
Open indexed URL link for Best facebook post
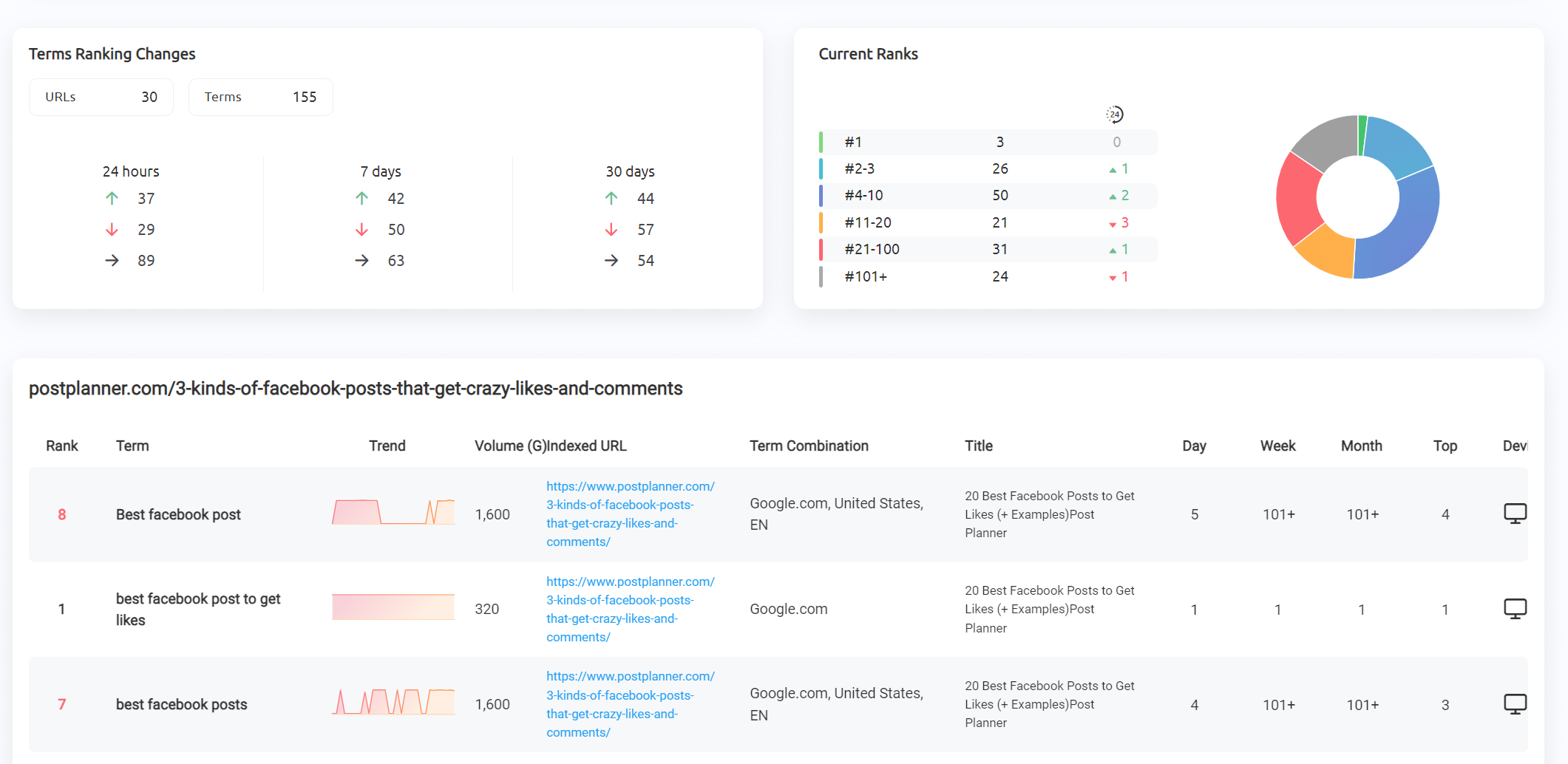click(x=631, y=514)
